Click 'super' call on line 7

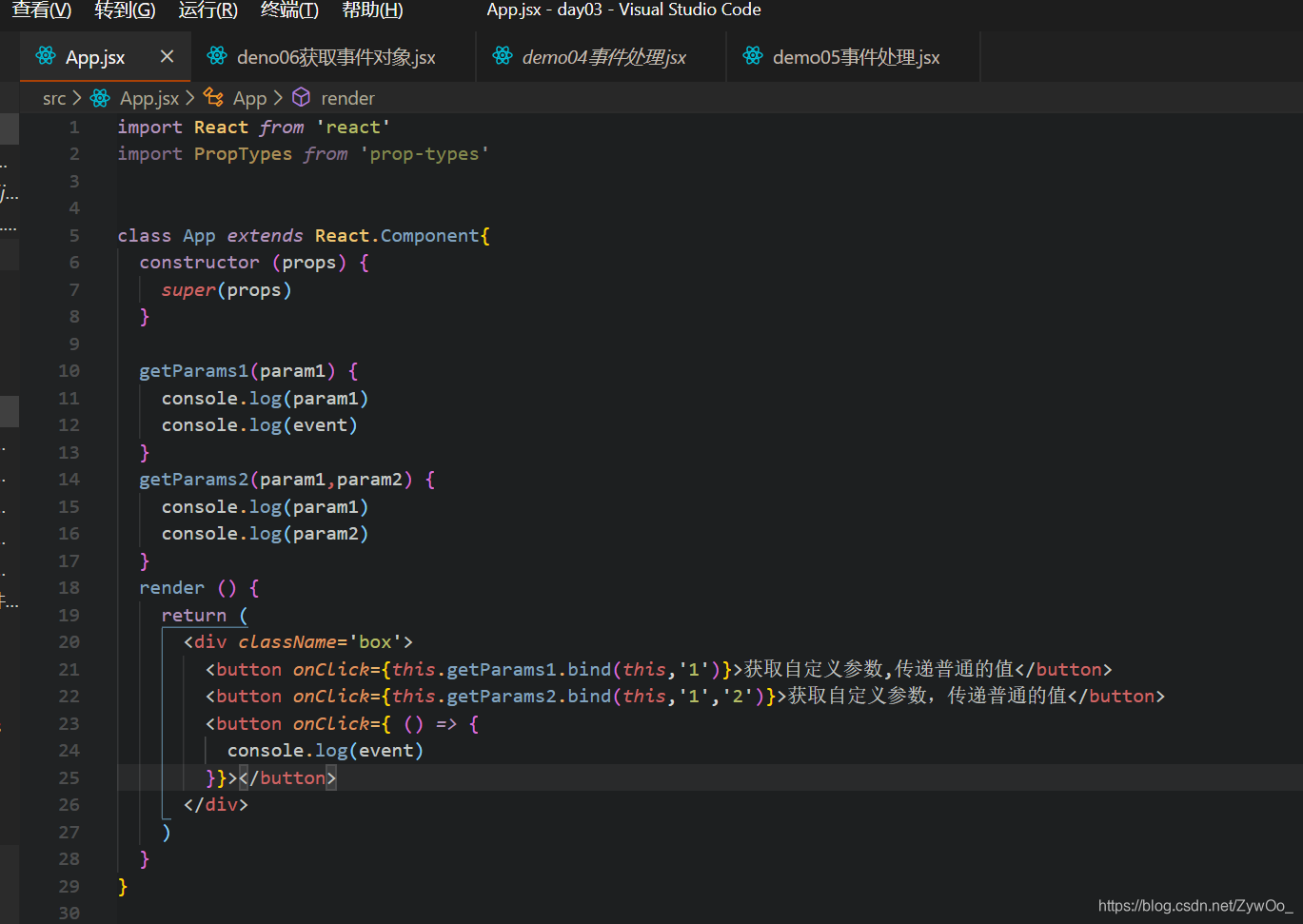point(188,290)
